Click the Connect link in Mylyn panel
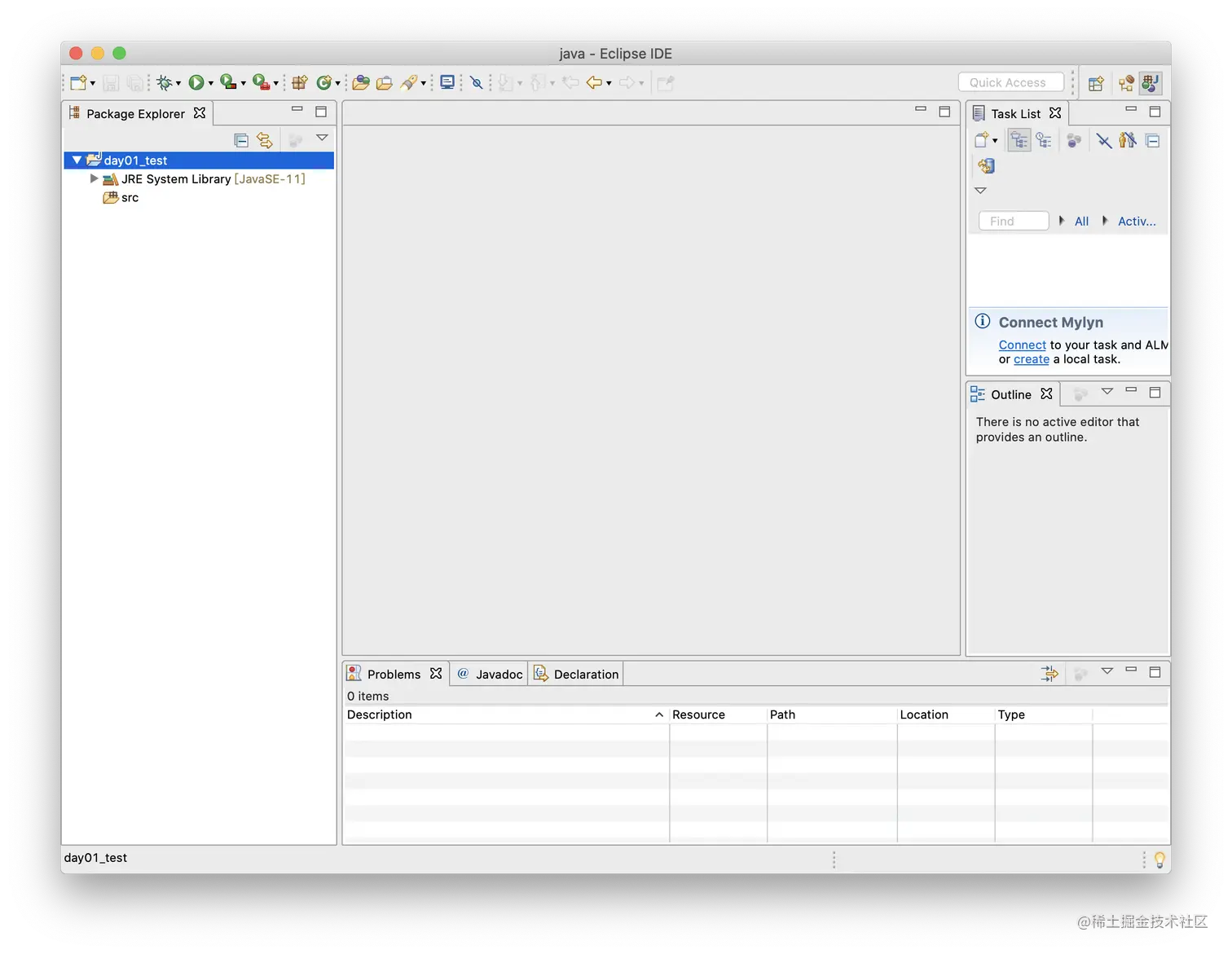The height and width of the screenshot is (954, 1232). [x=1022, y=345]
